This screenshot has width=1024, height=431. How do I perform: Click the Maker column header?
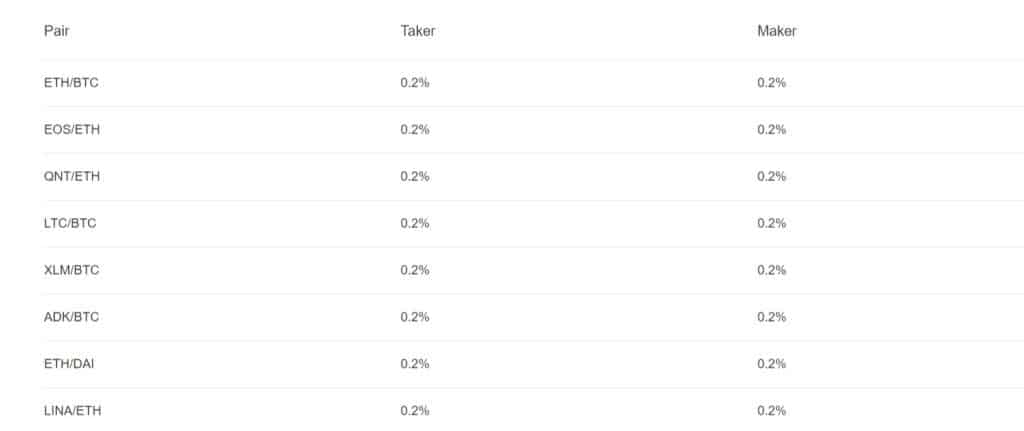click(x=776, y=31)
